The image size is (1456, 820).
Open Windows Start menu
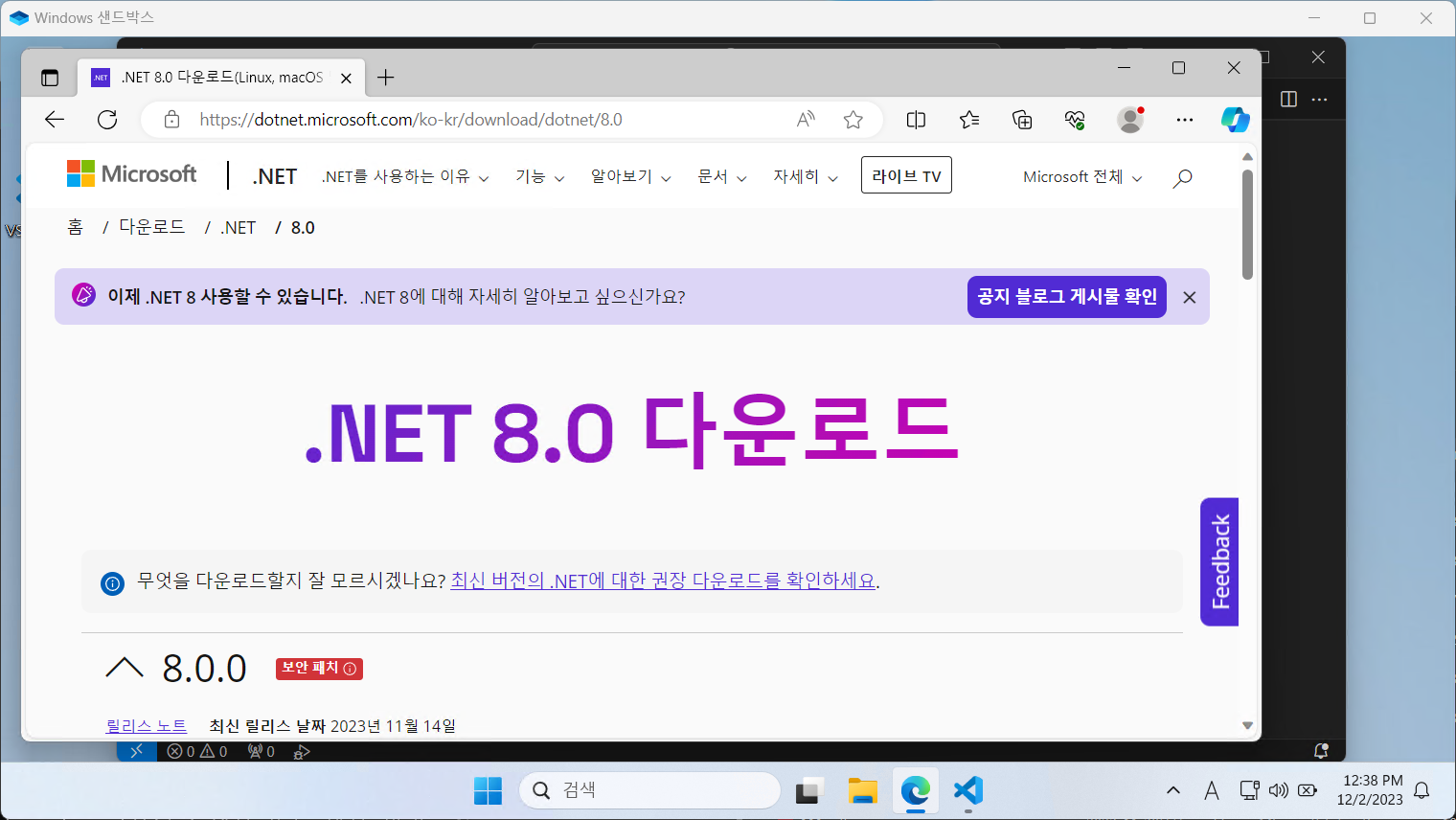click(x=488, y=790)
